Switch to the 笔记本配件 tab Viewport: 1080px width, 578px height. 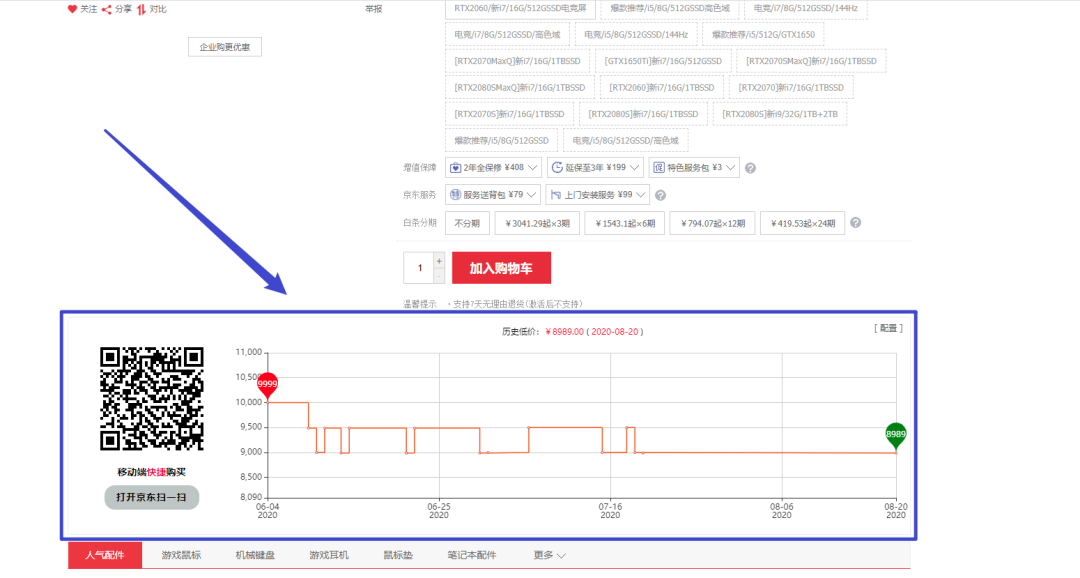click(472, 555)
